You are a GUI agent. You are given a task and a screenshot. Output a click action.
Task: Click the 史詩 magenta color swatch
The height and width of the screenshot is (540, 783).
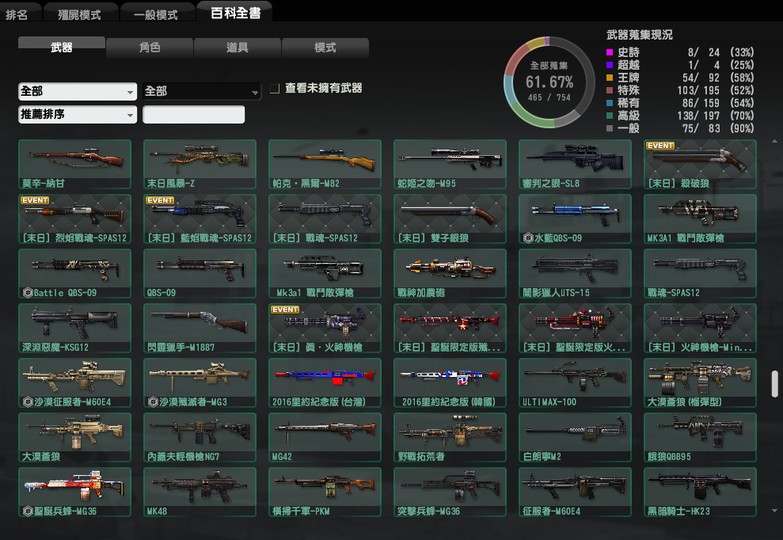tap(610, 52)
